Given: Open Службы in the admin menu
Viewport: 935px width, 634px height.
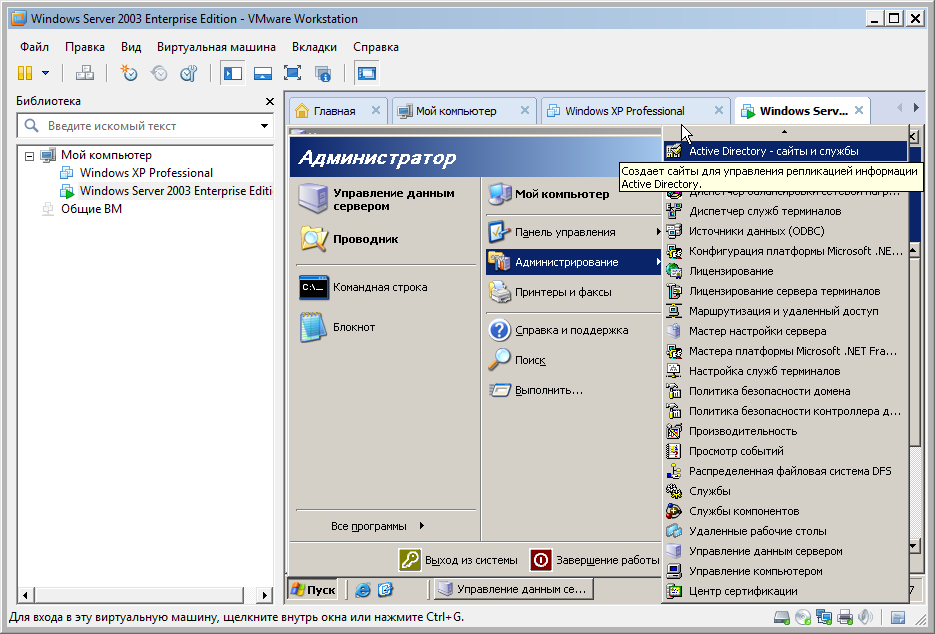Looking at the screenshot, I should (x=786, y=491).
